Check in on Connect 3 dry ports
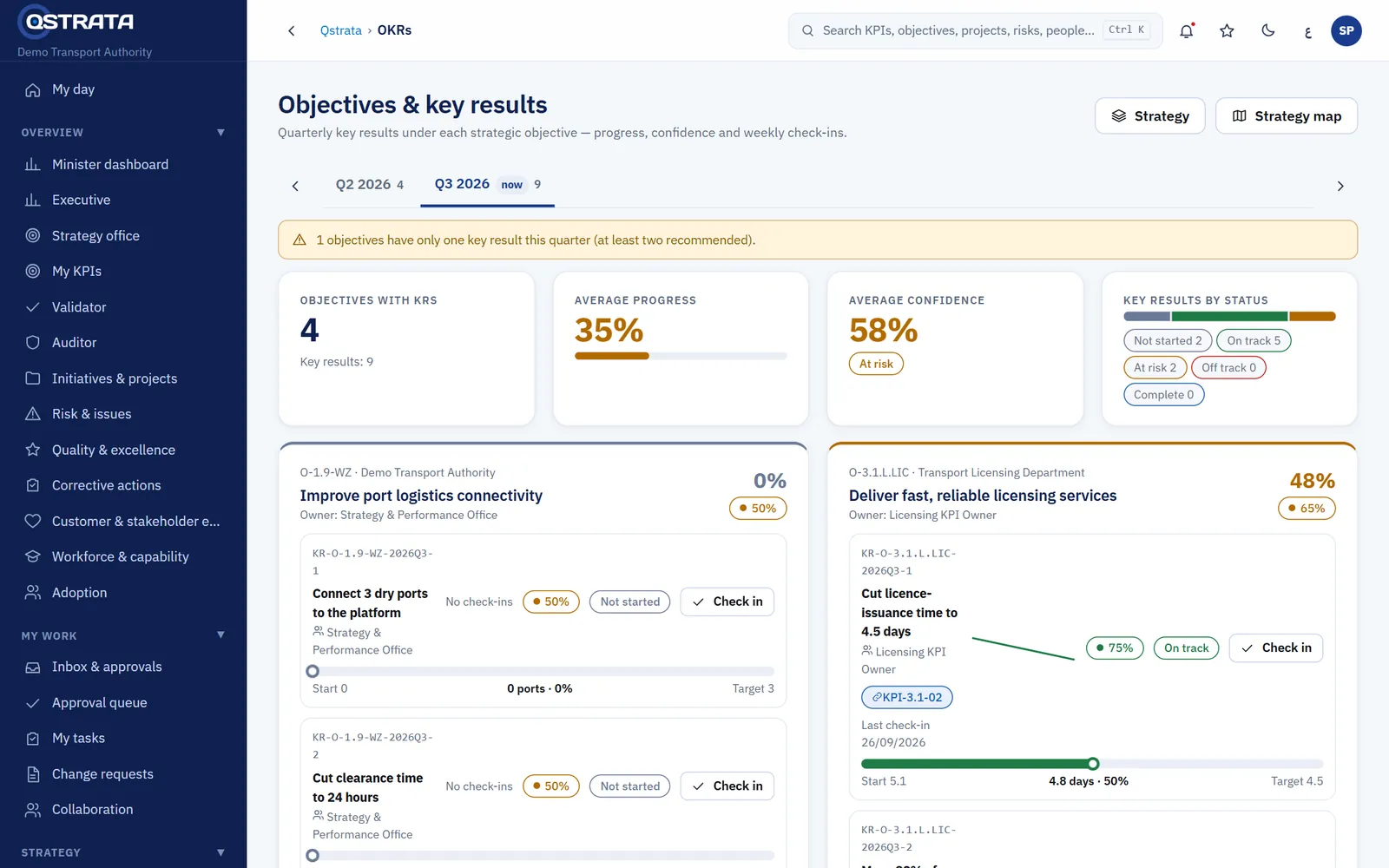 pyautogui.click(x=727, y=602)
